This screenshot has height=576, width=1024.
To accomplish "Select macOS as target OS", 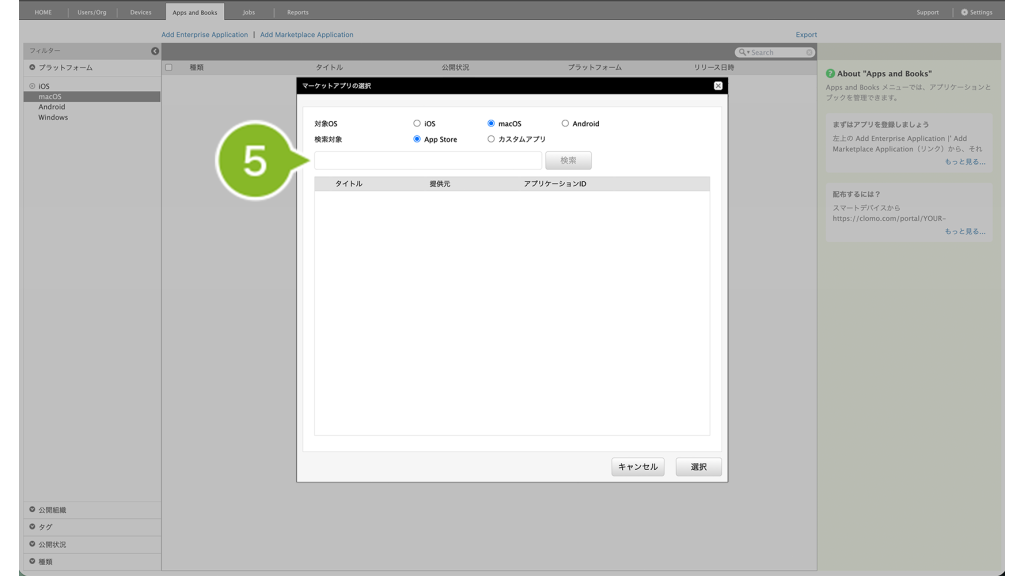I will pos(491,123).
